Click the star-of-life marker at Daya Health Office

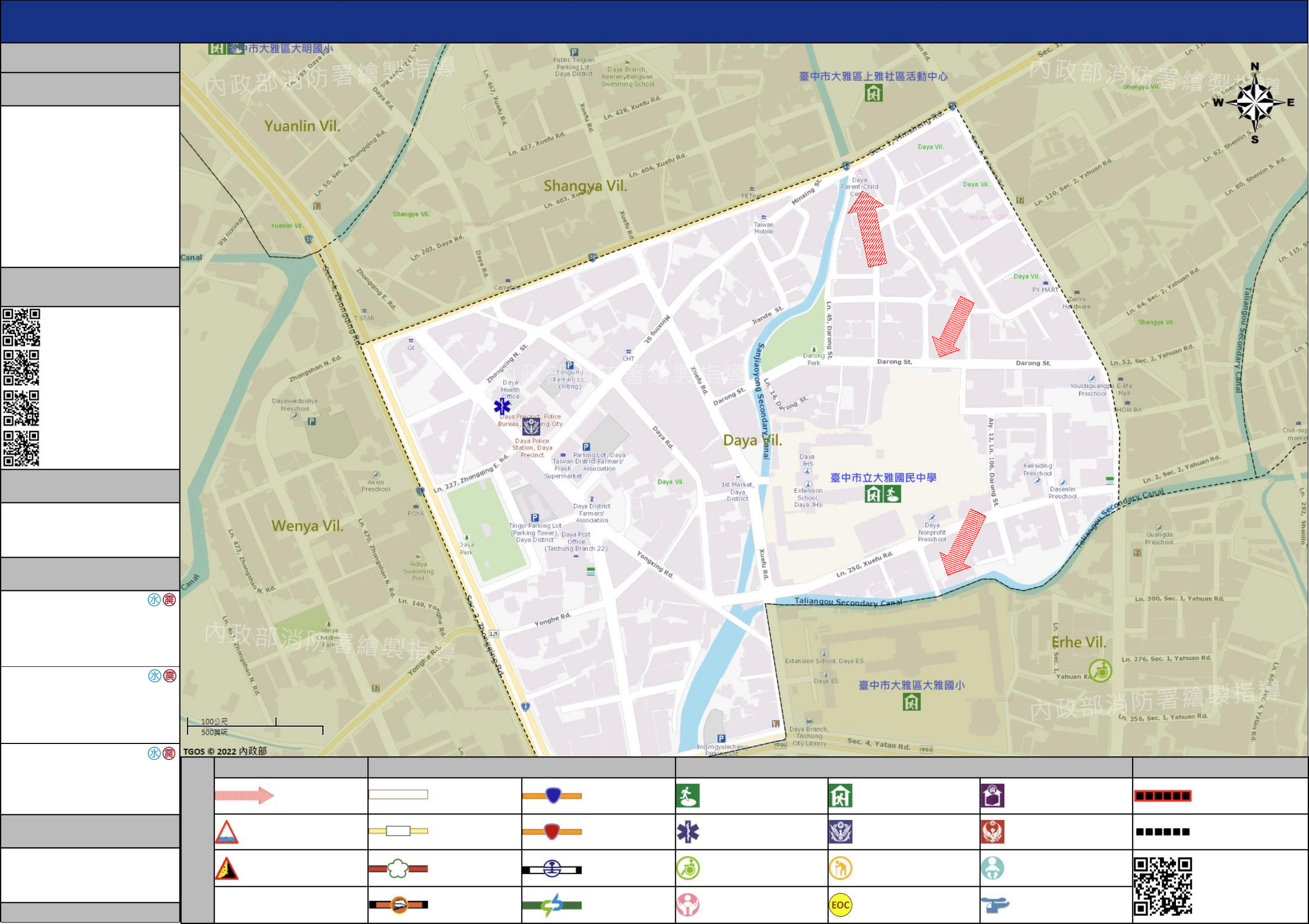point(502,407)
